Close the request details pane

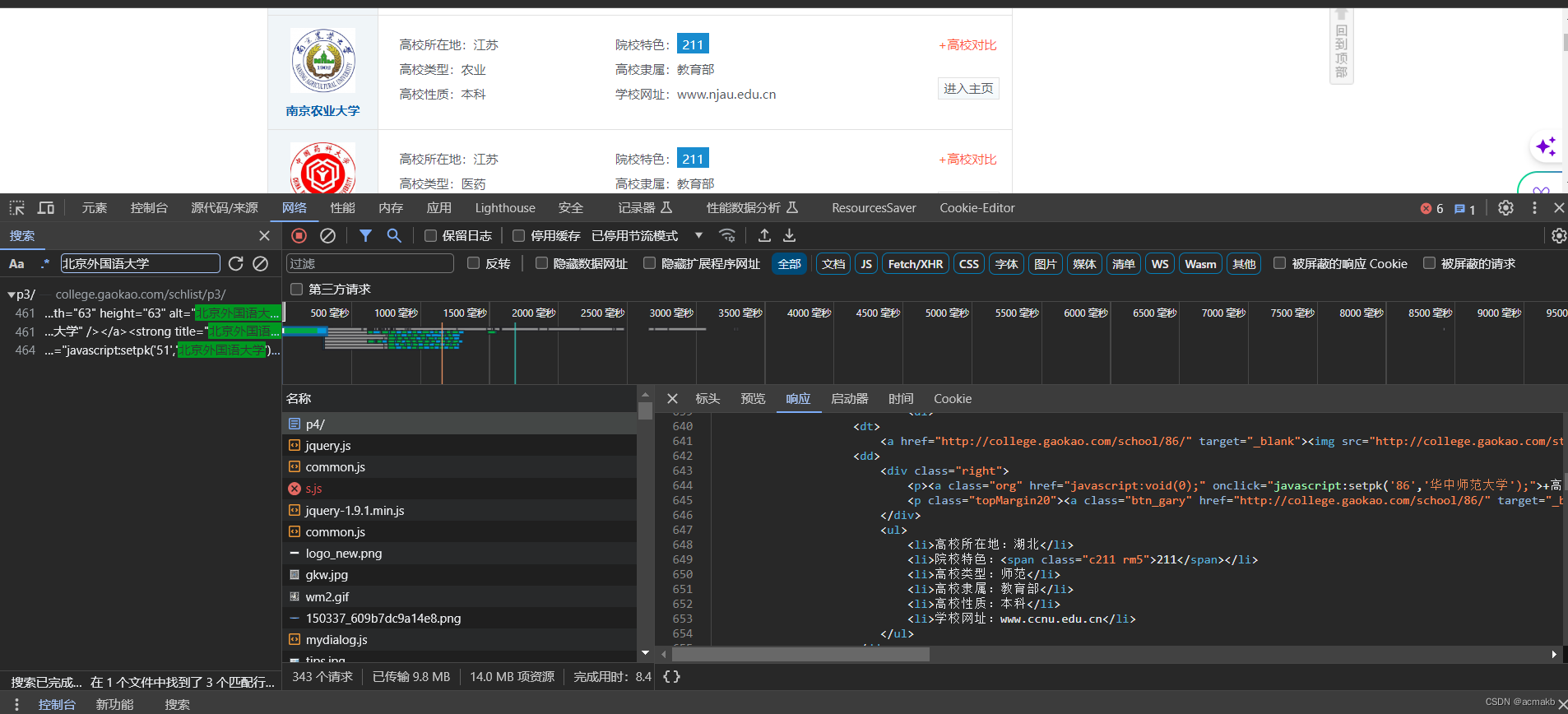pos(672,399)
